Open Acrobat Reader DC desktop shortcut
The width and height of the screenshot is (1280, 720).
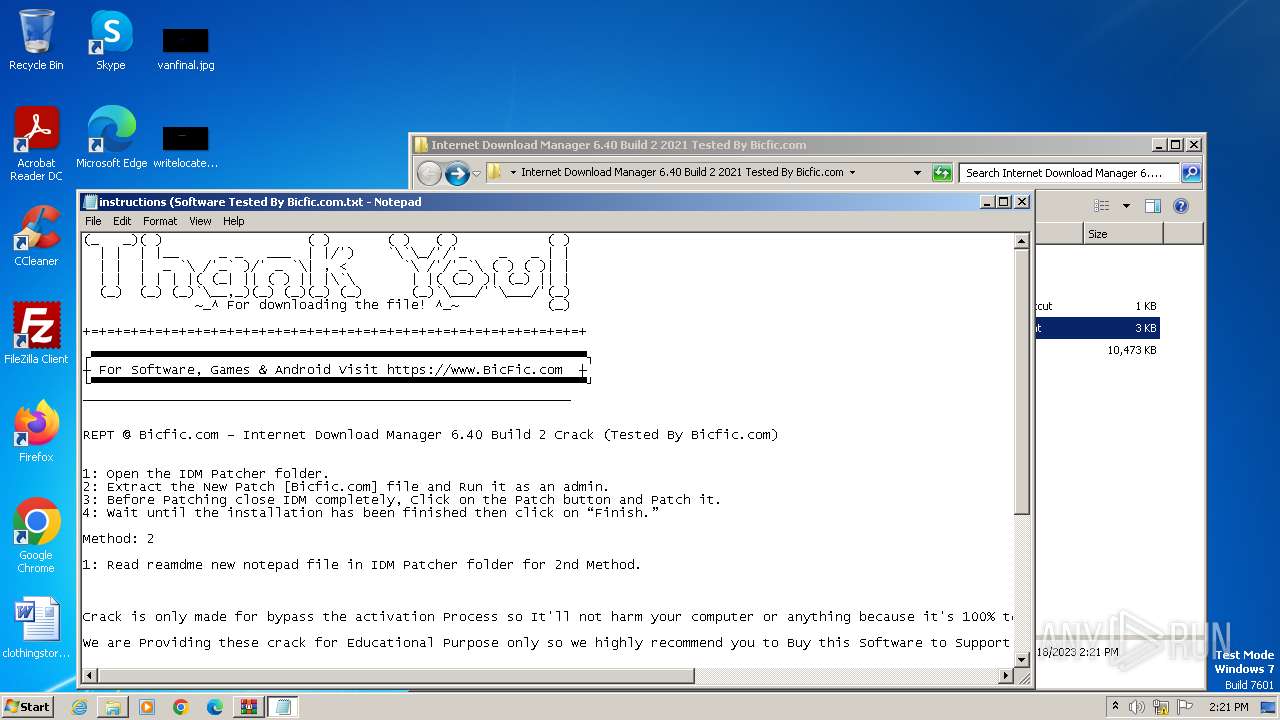[x=36, y=144]
